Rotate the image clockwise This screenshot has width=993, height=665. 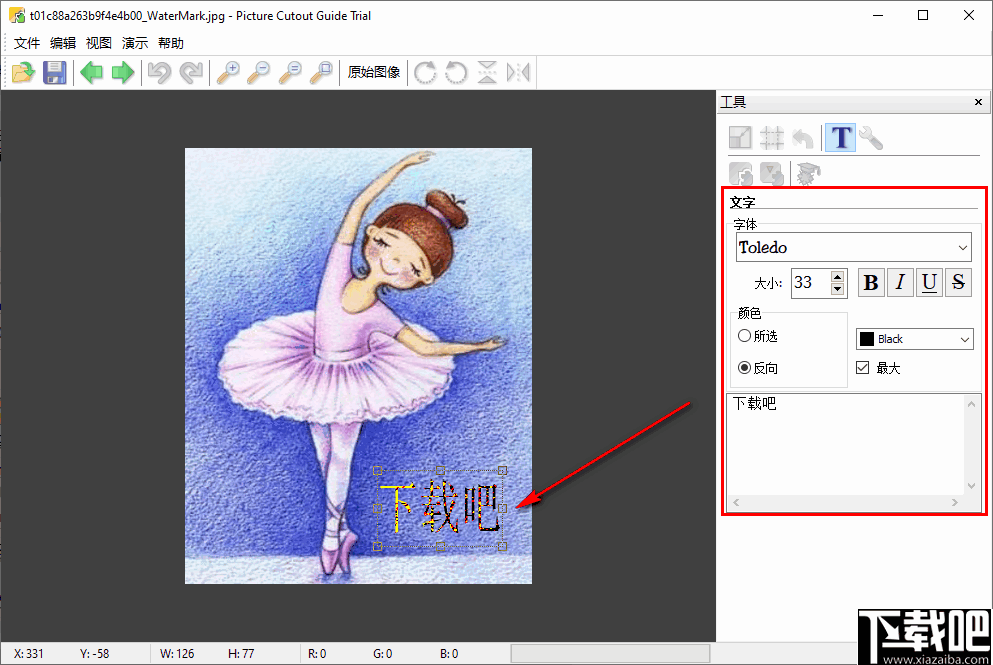click(x=425, y=72)
